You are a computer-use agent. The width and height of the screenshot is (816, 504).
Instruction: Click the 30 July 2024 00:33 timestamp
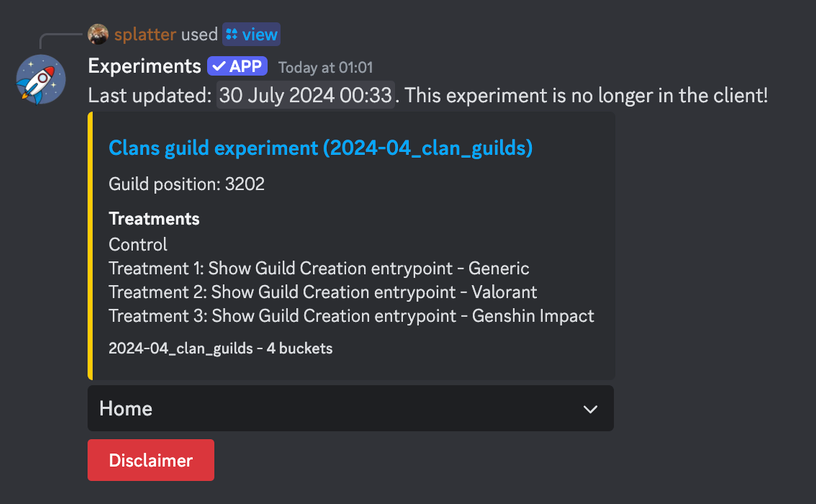pos(305,95)
